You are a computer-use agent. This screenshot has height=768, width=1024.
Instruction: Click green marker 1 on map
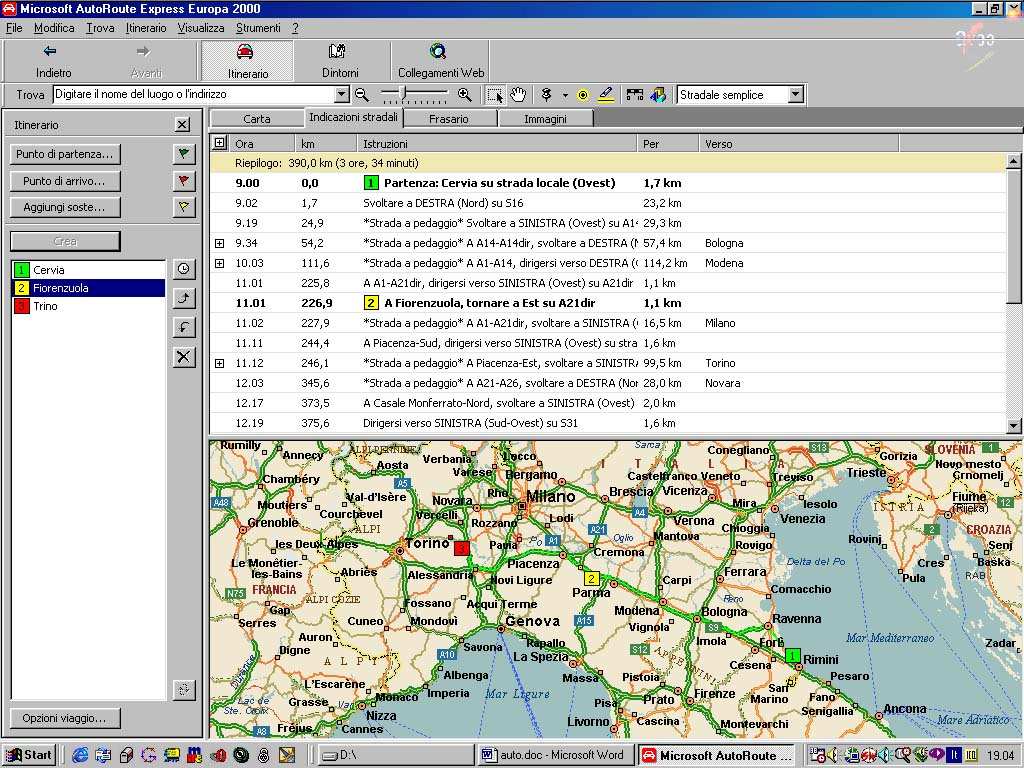coord(792,655)
